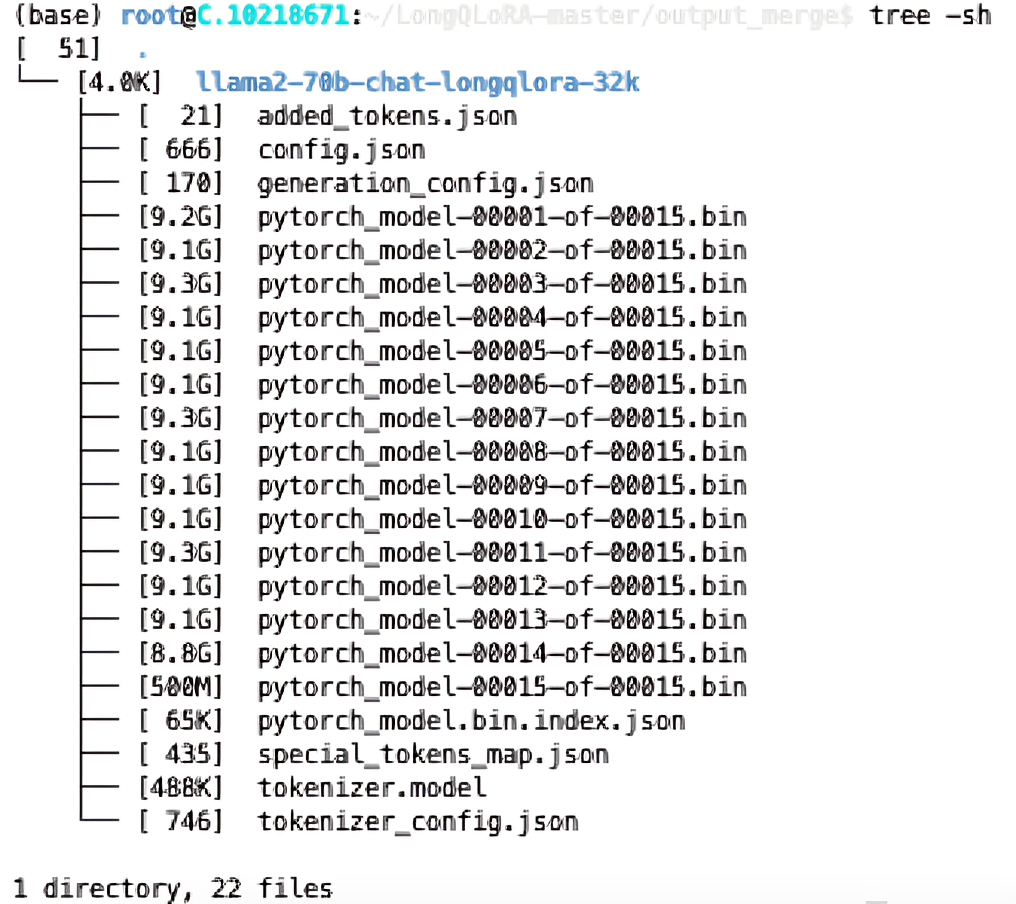Click the [500M] size value
Image resolution: width=1016 pixels, height=904 pixels.
[x=181, y=688]
